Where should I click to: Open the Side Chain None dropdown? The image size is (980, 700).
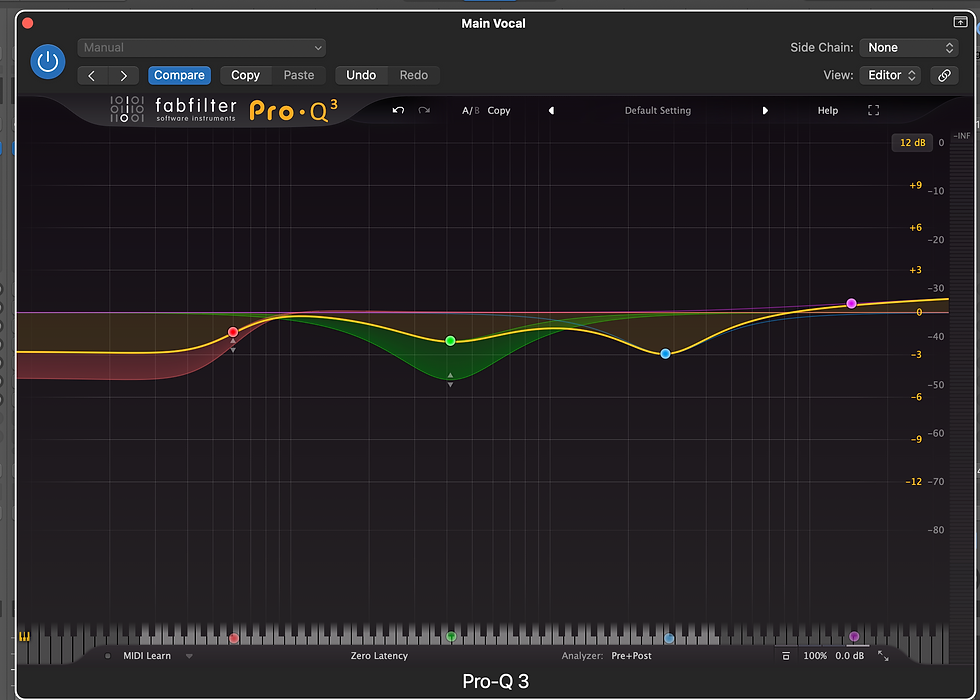909,48
